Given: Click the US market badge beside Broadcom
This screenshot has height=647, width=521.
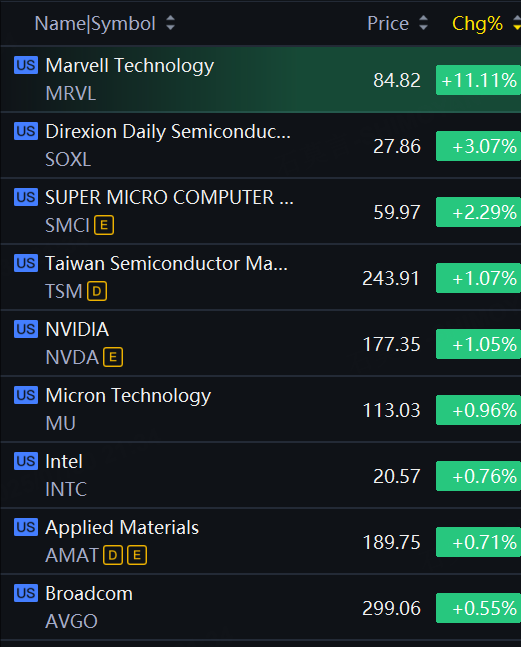Looking at the screenshot, I should [x=26, y=593].
